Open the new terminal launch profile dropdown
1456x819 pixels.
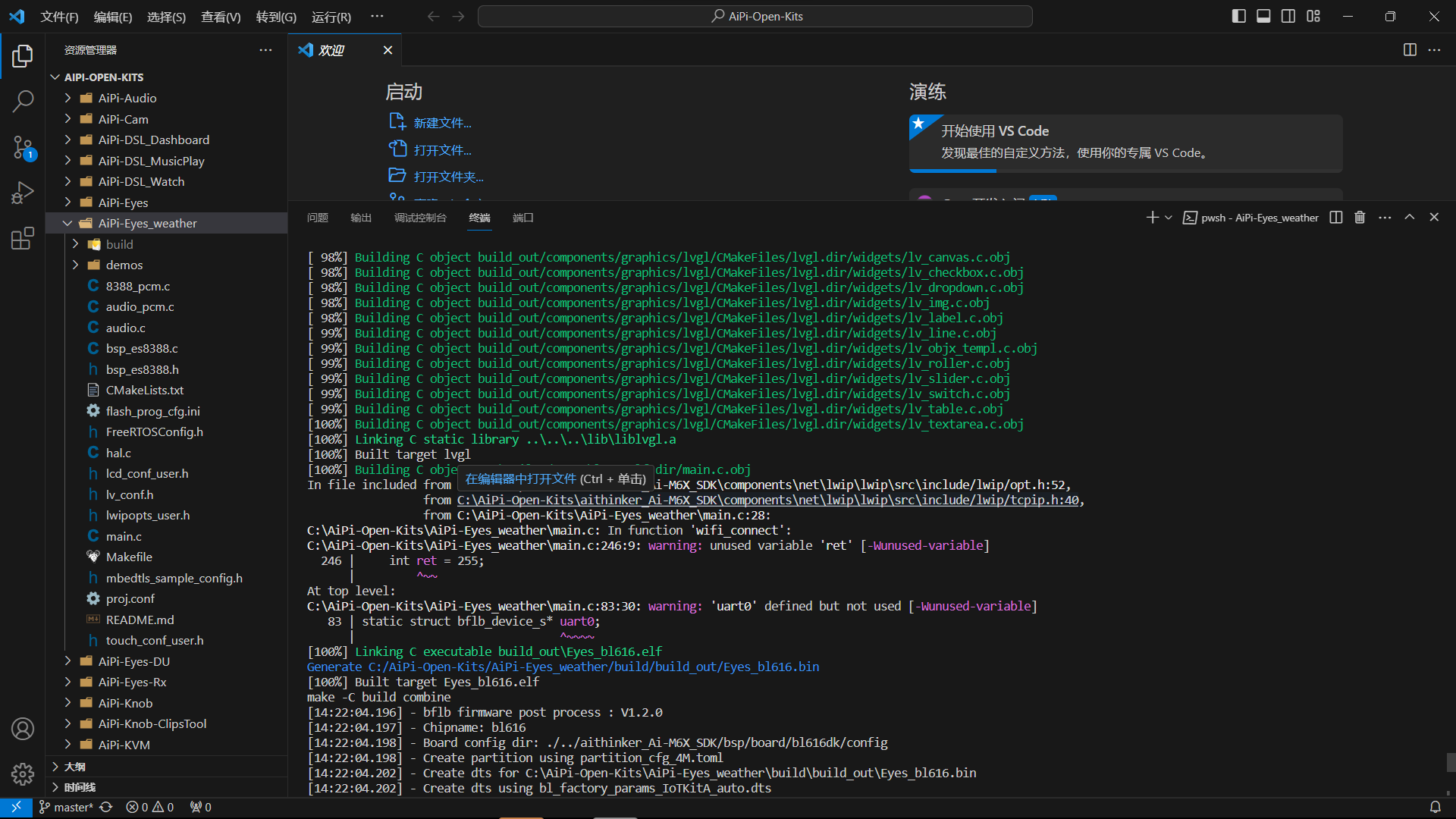(x=1169, y=218)
